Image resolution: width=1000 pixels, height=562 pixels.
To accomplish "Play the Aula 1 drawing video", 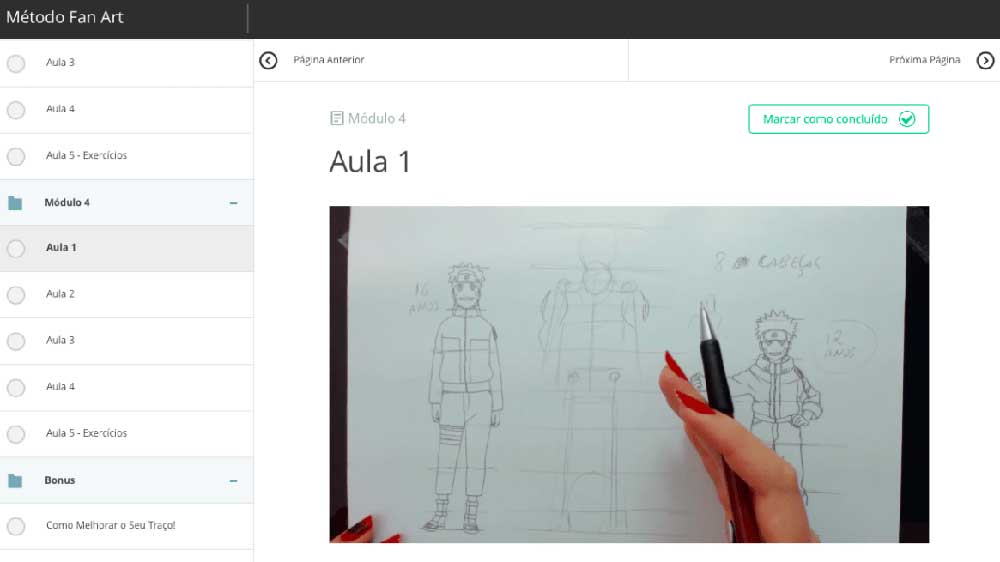I will (x=629, y=374).
